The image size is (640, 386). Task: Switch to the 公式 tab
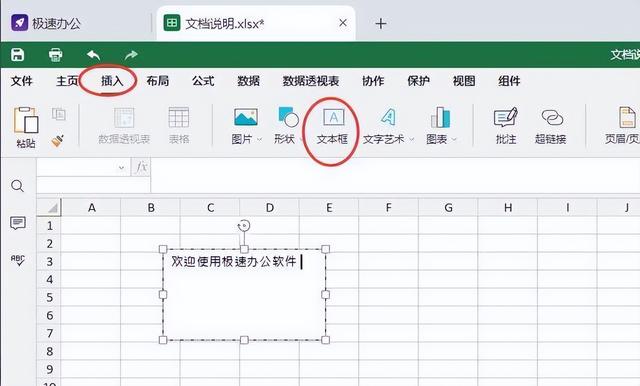tap(203, 81)
